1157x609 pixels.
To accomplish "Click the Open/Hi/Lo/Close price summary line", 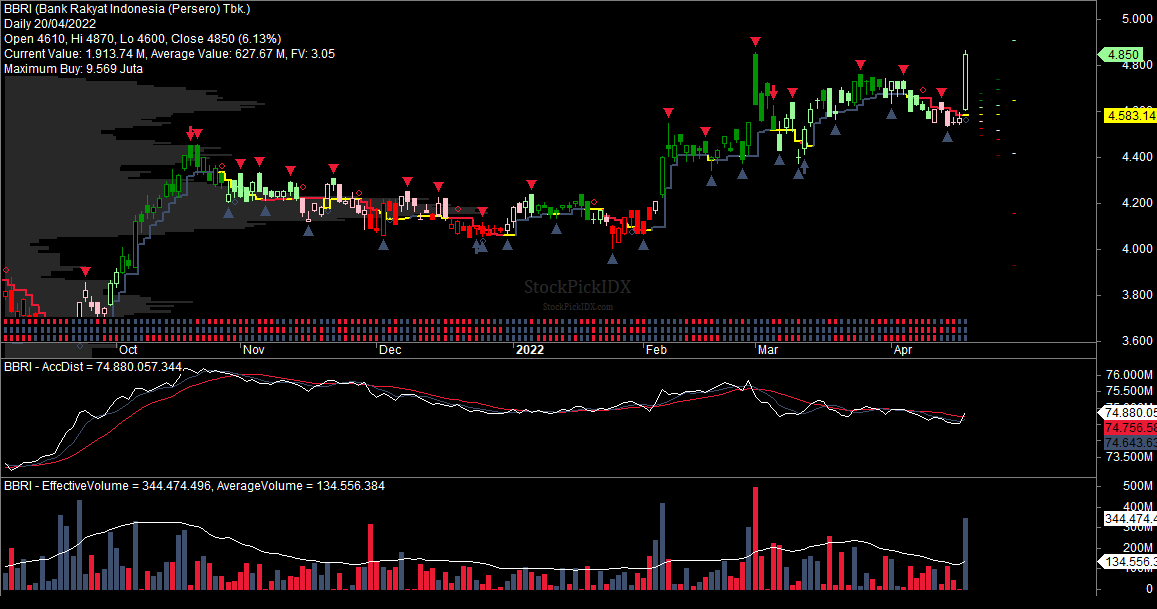I will click(142, 38).
